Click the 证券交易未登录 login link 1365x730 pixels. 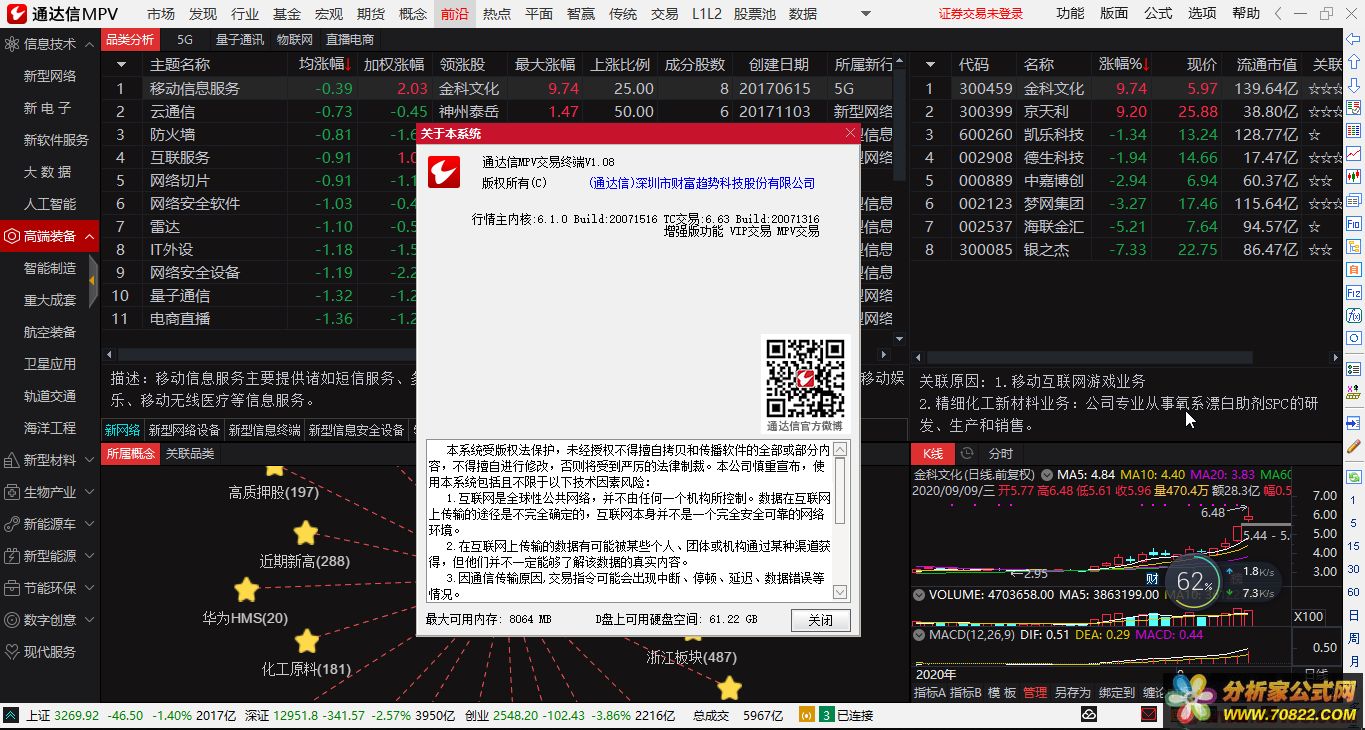(x=981, y=14)
